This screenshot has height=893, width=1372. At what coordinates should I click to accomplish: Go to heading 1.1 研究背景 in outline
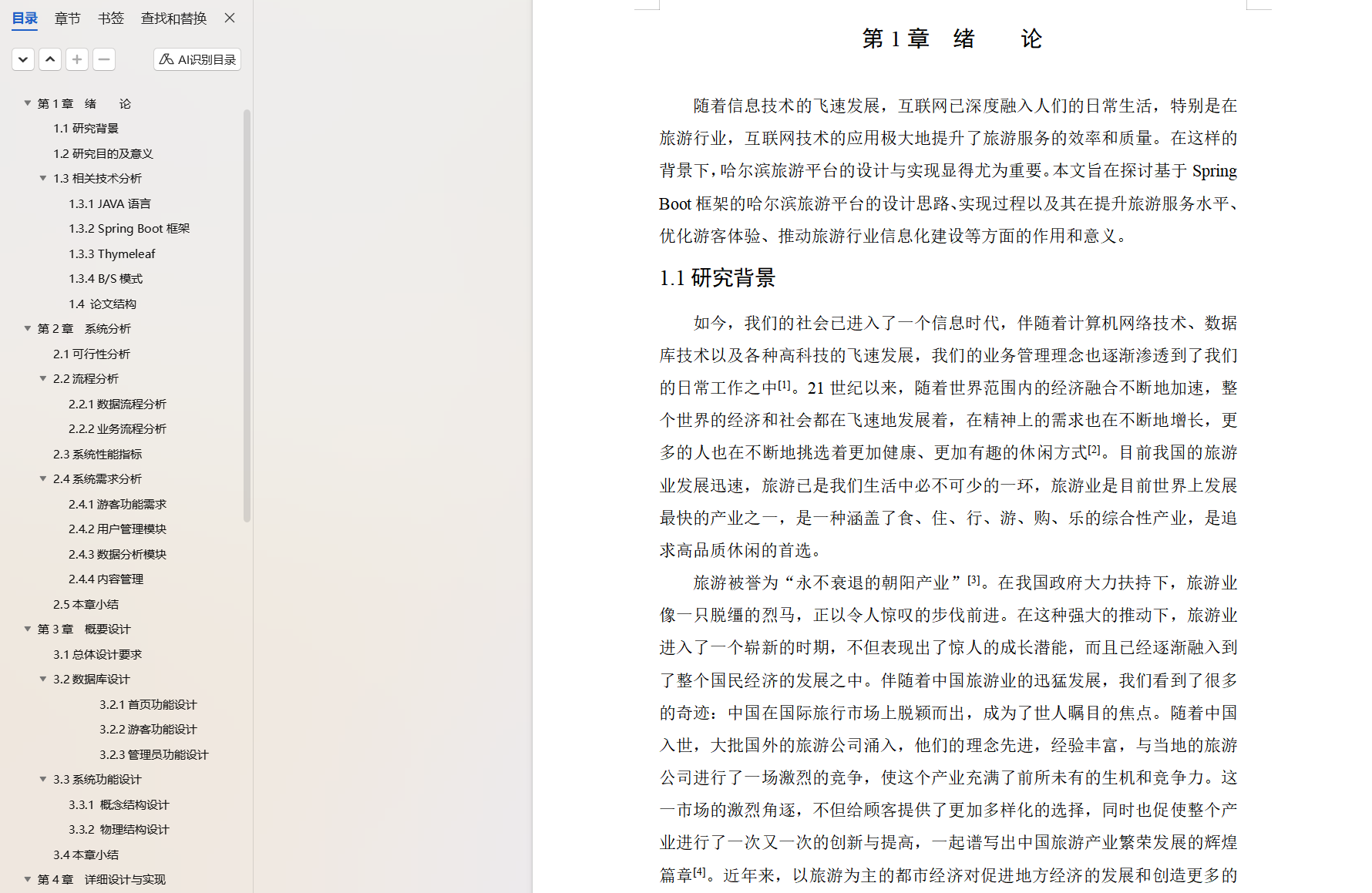(x=86, y=129)
